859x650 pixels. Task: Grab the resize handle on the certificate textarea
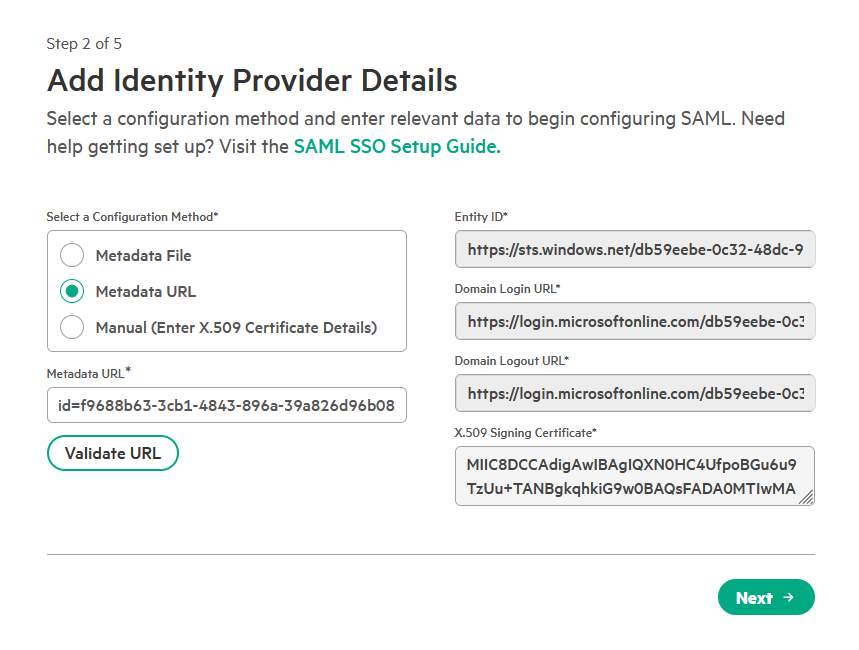click(x=806, y=497)
